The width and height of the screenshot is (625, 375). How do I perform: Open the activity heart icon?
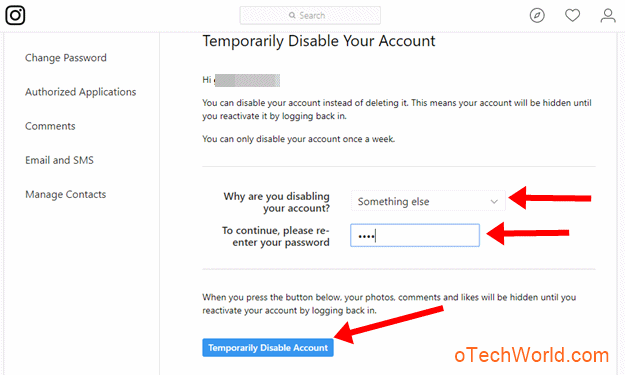pyautogui.click(x=572, y=16)
